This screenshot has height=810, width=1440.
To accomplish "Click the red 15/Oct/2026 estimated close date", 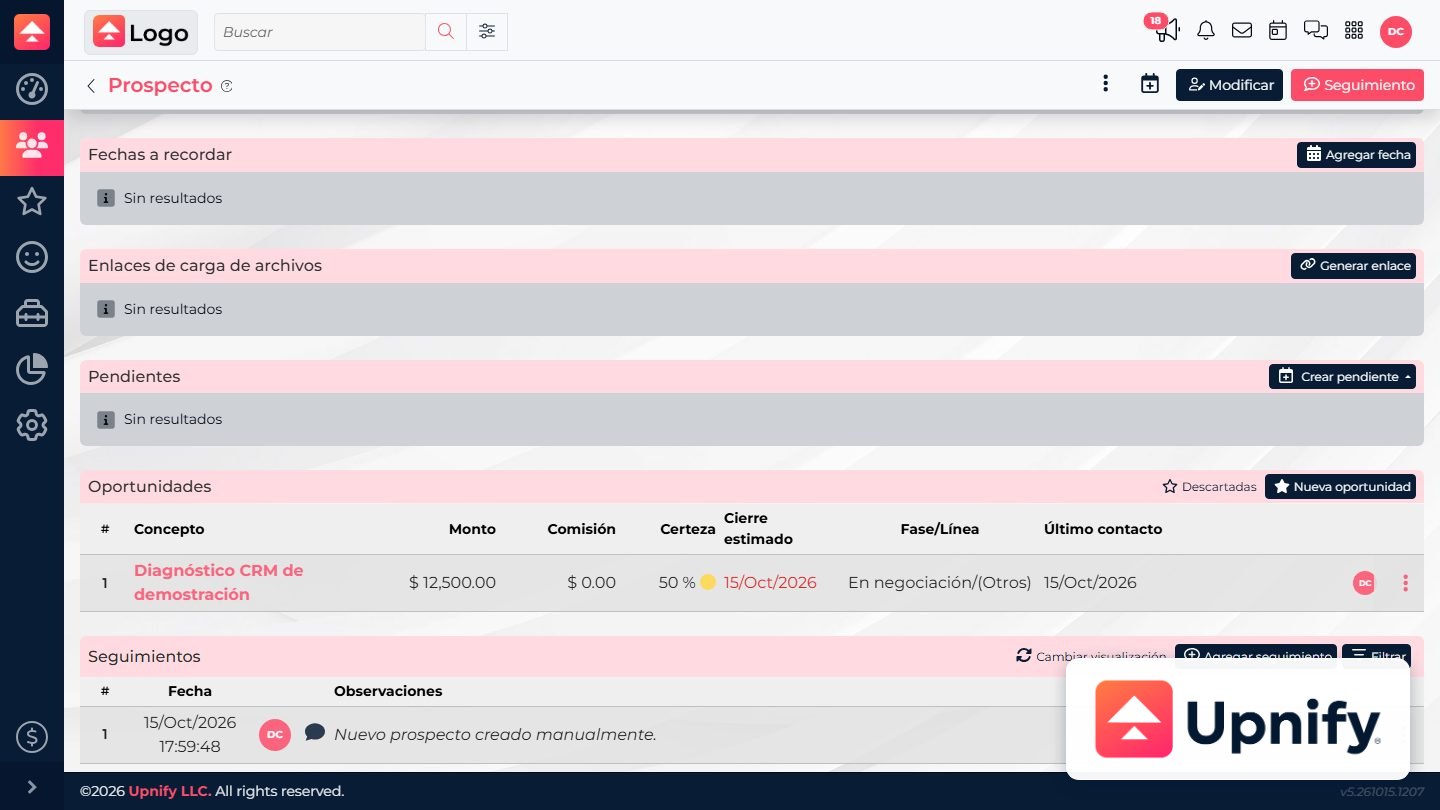I will pos(770,583).
